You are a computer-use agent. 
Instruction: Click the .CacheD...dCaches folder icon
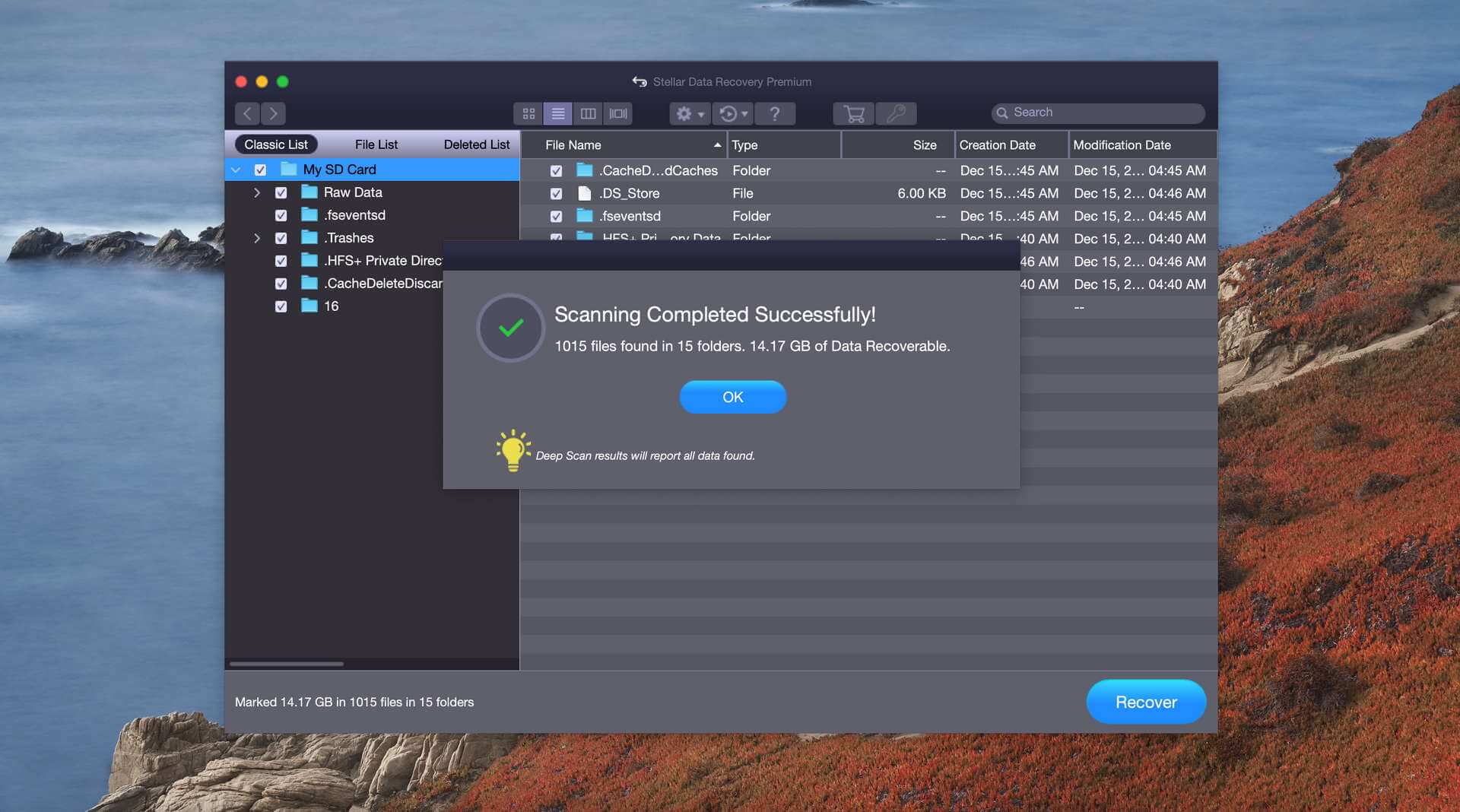584,170
